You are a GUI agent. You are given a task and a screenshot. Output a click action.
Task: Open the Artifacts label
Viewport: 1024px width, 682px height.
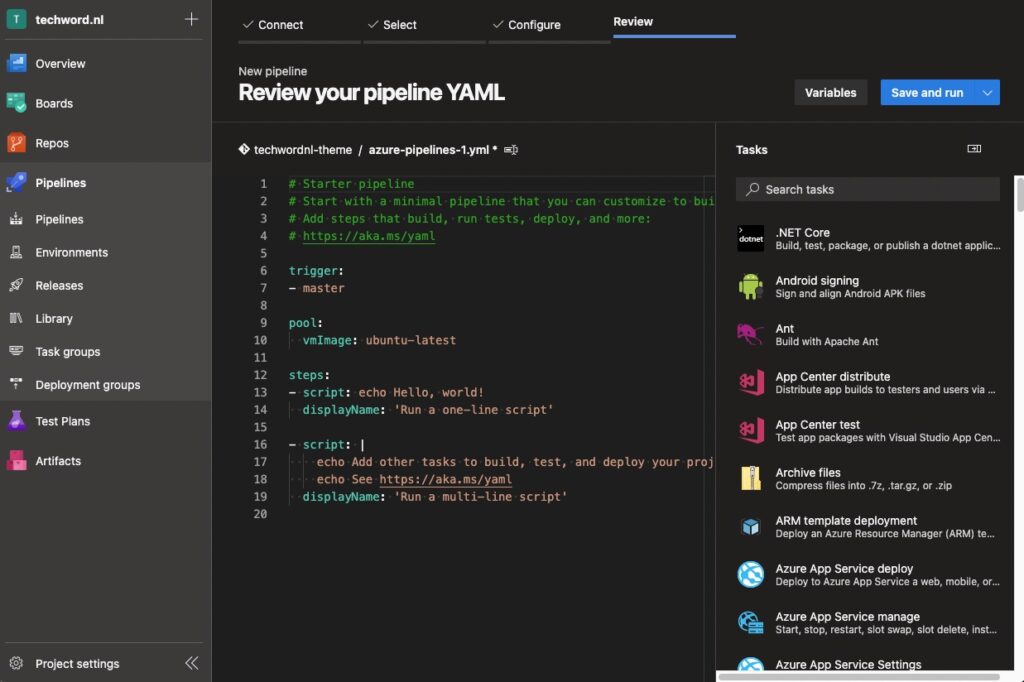tap(58, 461)
